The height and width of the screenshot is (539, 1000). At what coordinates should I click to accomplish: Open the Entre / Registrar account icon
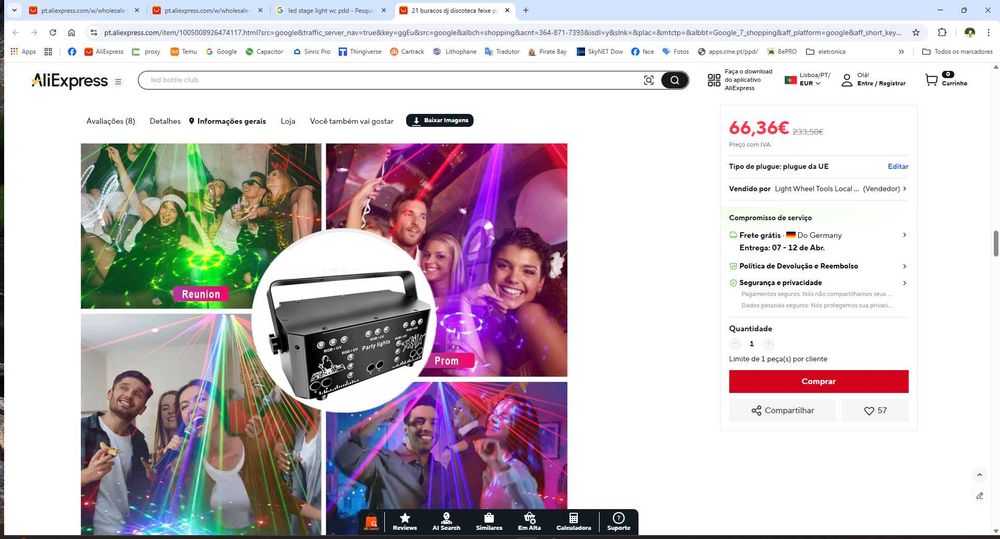pyautogui.click(x=846, y=80)
